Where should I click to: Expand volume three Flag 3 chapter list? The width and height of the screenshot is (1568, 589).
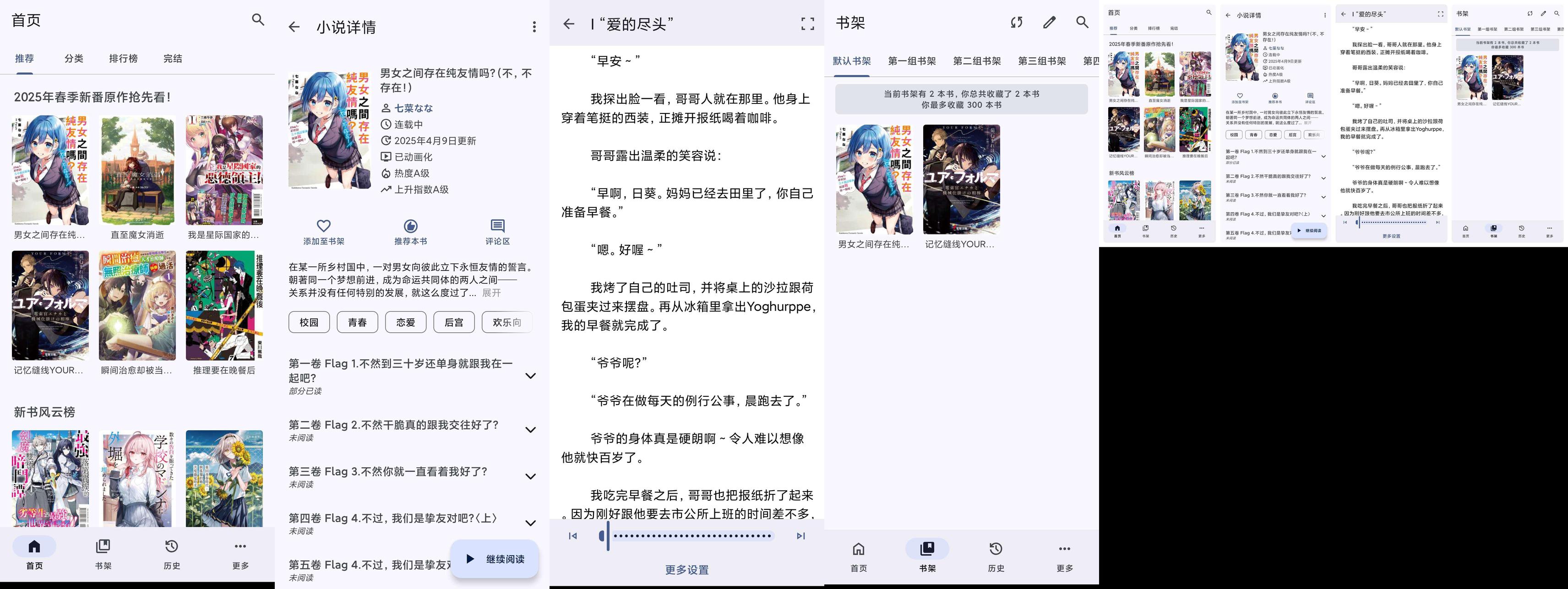pyautogui.click(x=530, y=476)
